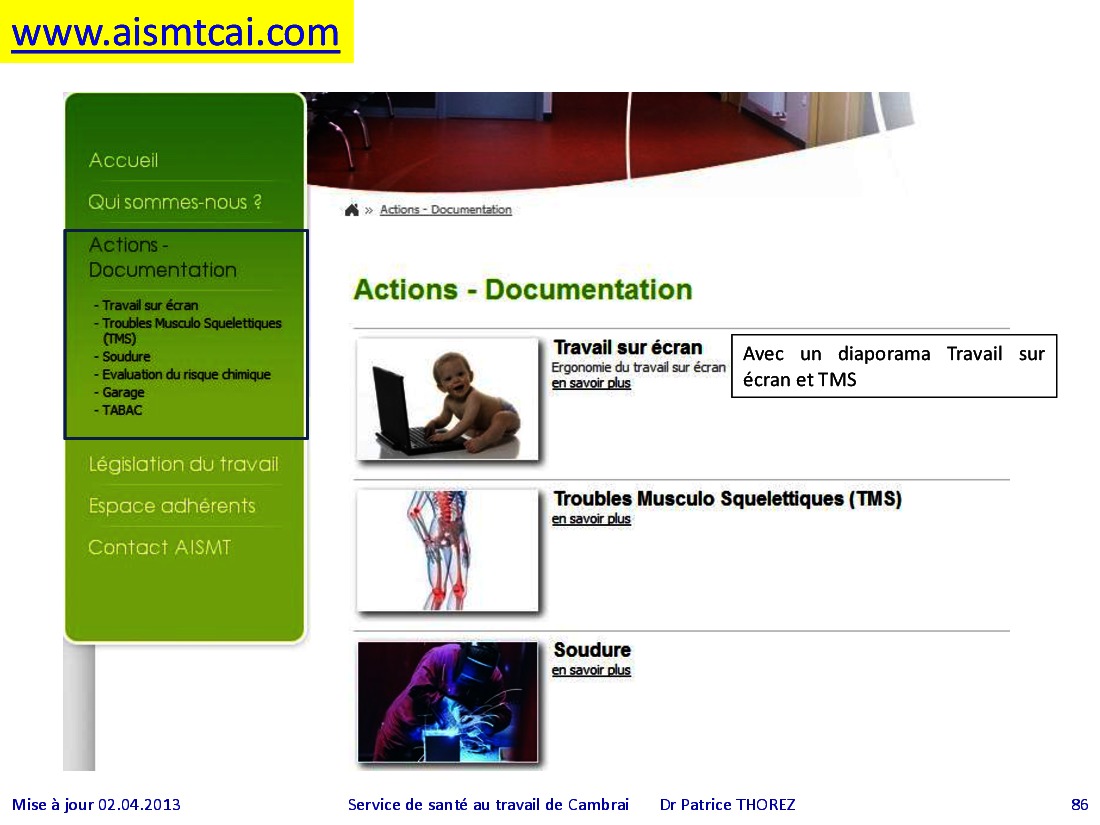Click the home icon in breadcrumb
This screenshot has width=1100, height=825.
click(351, 210)
